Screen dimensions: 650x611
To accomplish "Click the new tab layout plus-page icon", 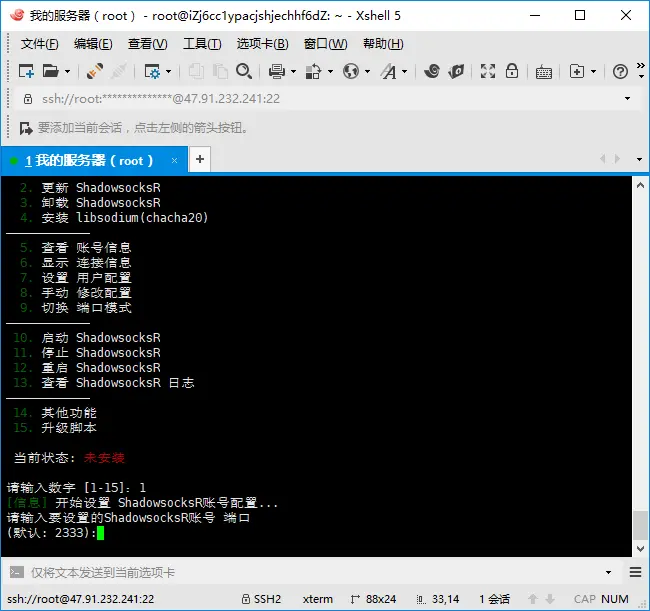I will coord(577,71).
